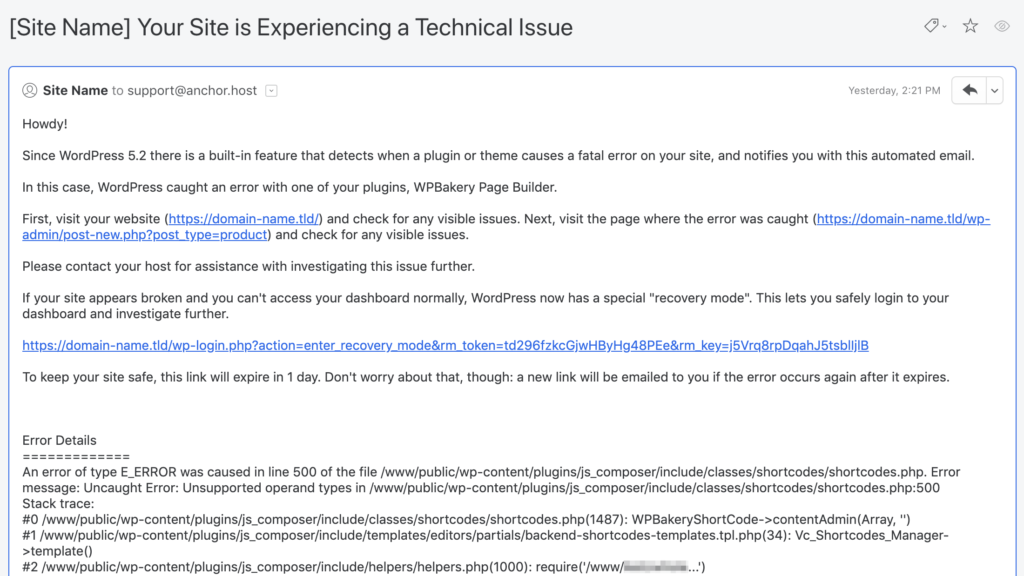Image resolution: width=1024 pixels, height=576 pixels.
Task: Expand recipient details next to support@anchor.host
Action: pyautogui.click(x=271, y=91)
